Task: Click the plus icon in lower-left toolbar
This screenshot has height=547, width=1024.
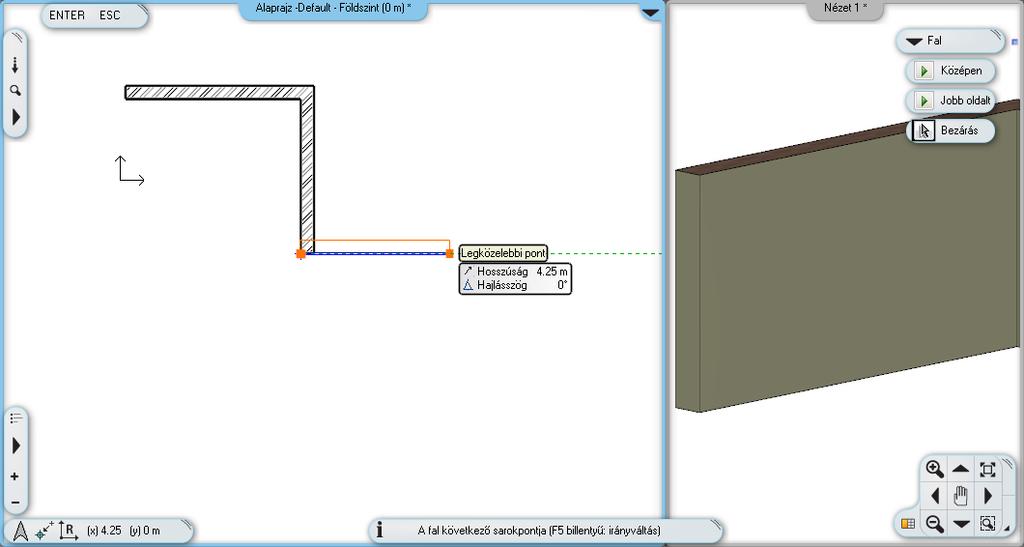Action: coord(15,477)
